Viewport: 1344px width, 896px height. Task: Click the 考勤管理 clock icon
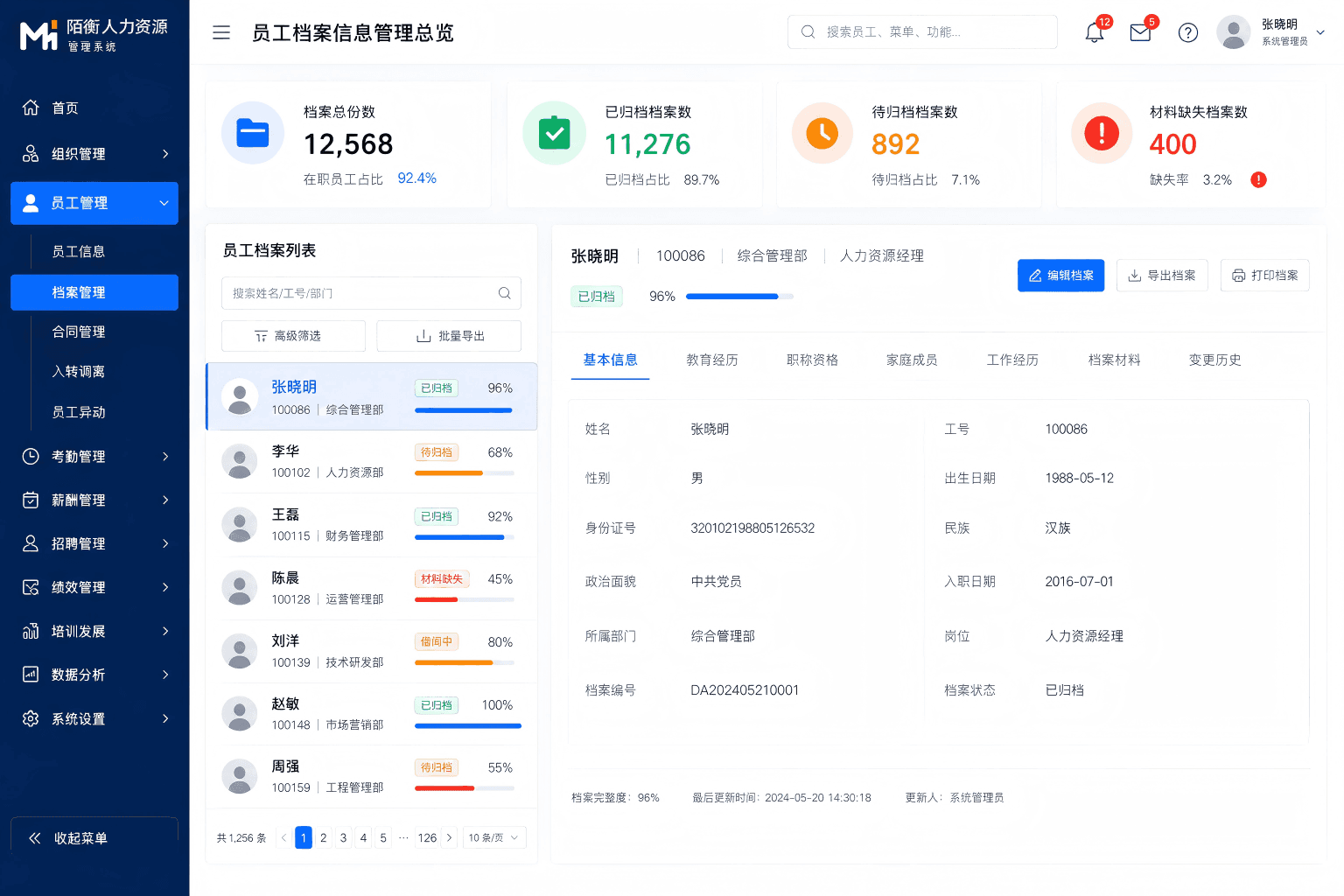pos(31,456)
